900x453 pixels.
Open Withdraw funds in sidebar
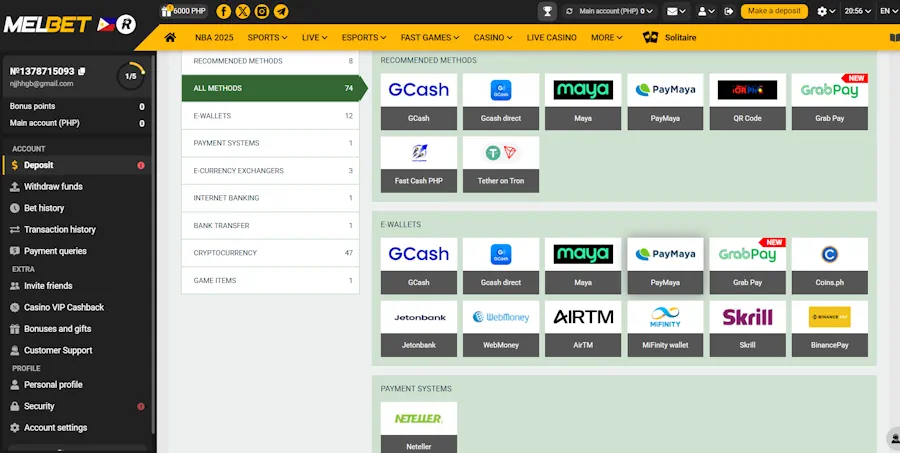pos(53,187)
